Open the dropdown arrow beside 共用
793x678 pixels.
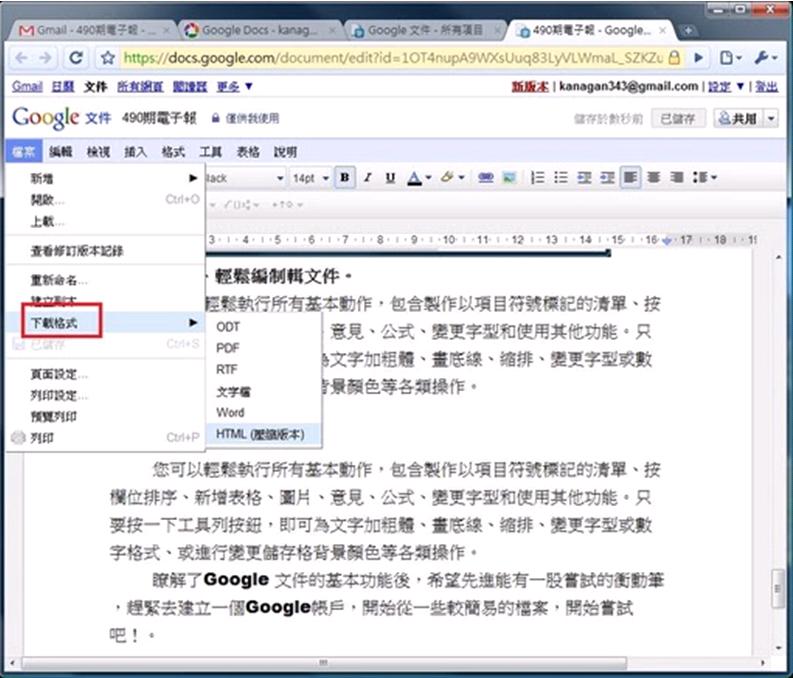tap(771, 119)
